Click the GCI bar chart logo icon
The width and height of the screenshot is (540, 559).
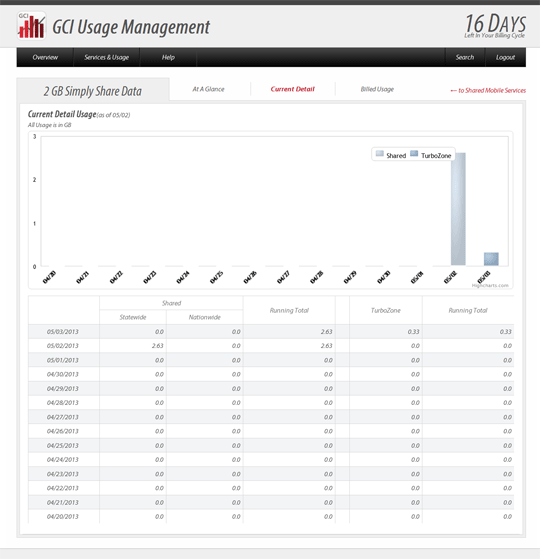pyautogui.click(x=31, y=26)
